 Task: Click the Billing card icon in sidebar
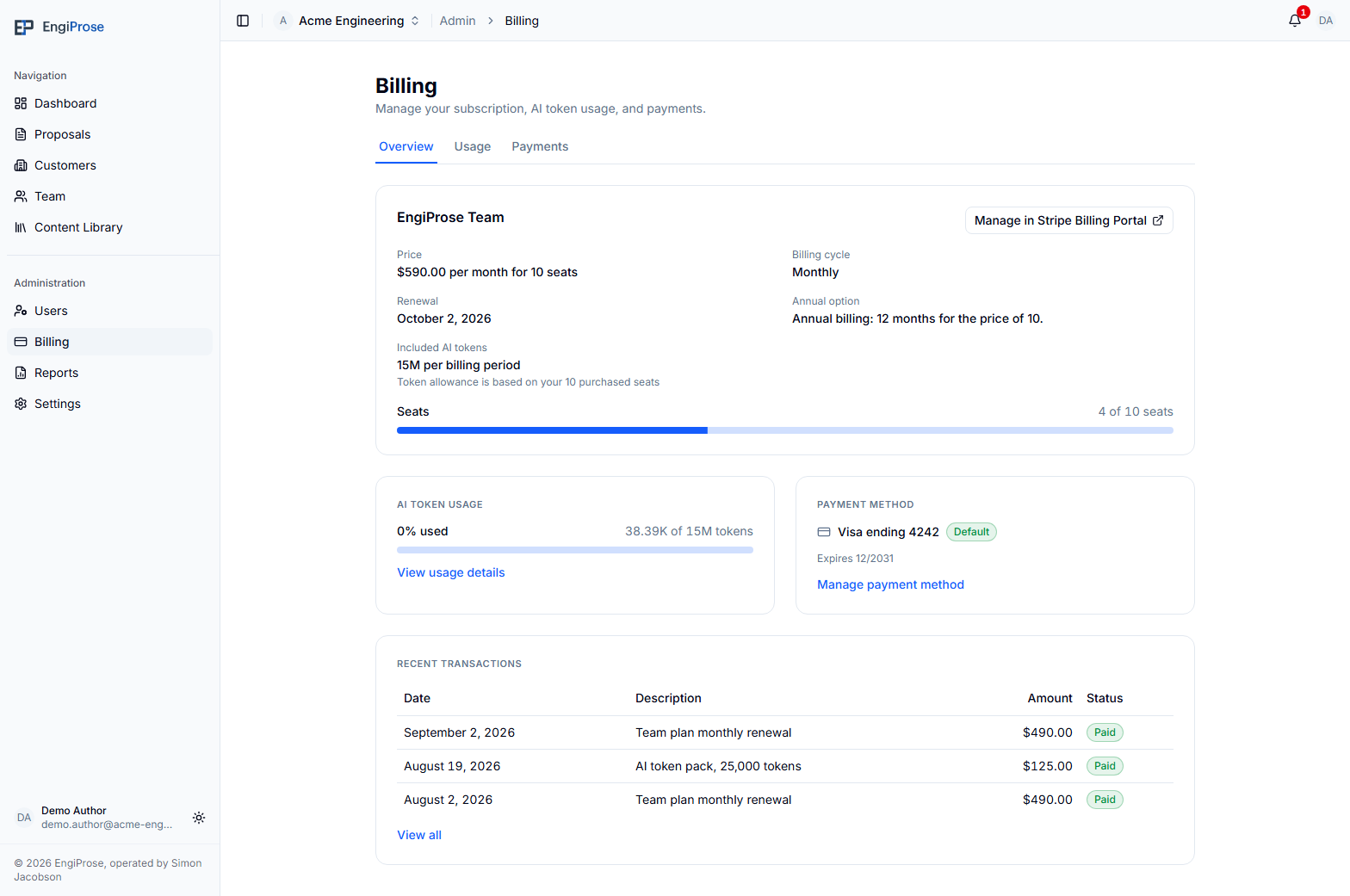pyautogui.click(x=21, y=342)
